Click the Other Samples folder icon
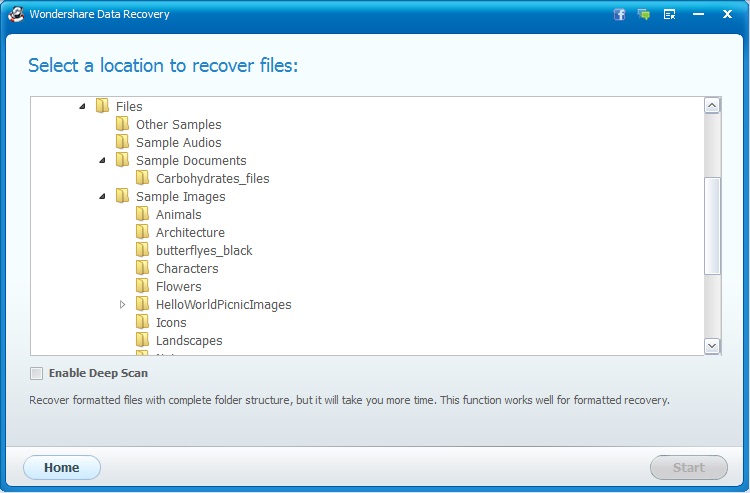 click(122, 124)
